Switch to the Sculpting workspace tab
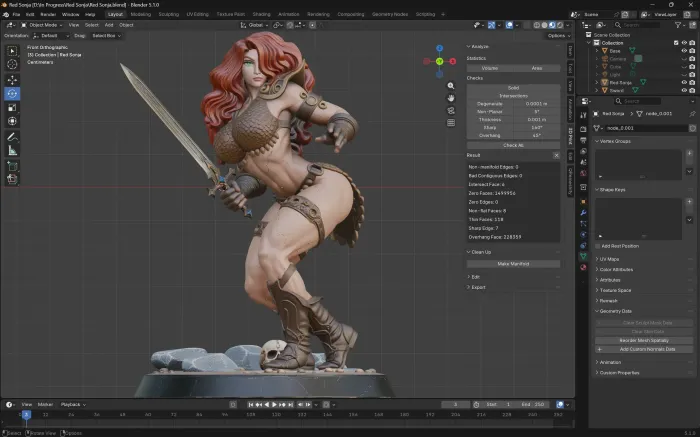Screen dimensions: 700x437 (x=169, y=14)
